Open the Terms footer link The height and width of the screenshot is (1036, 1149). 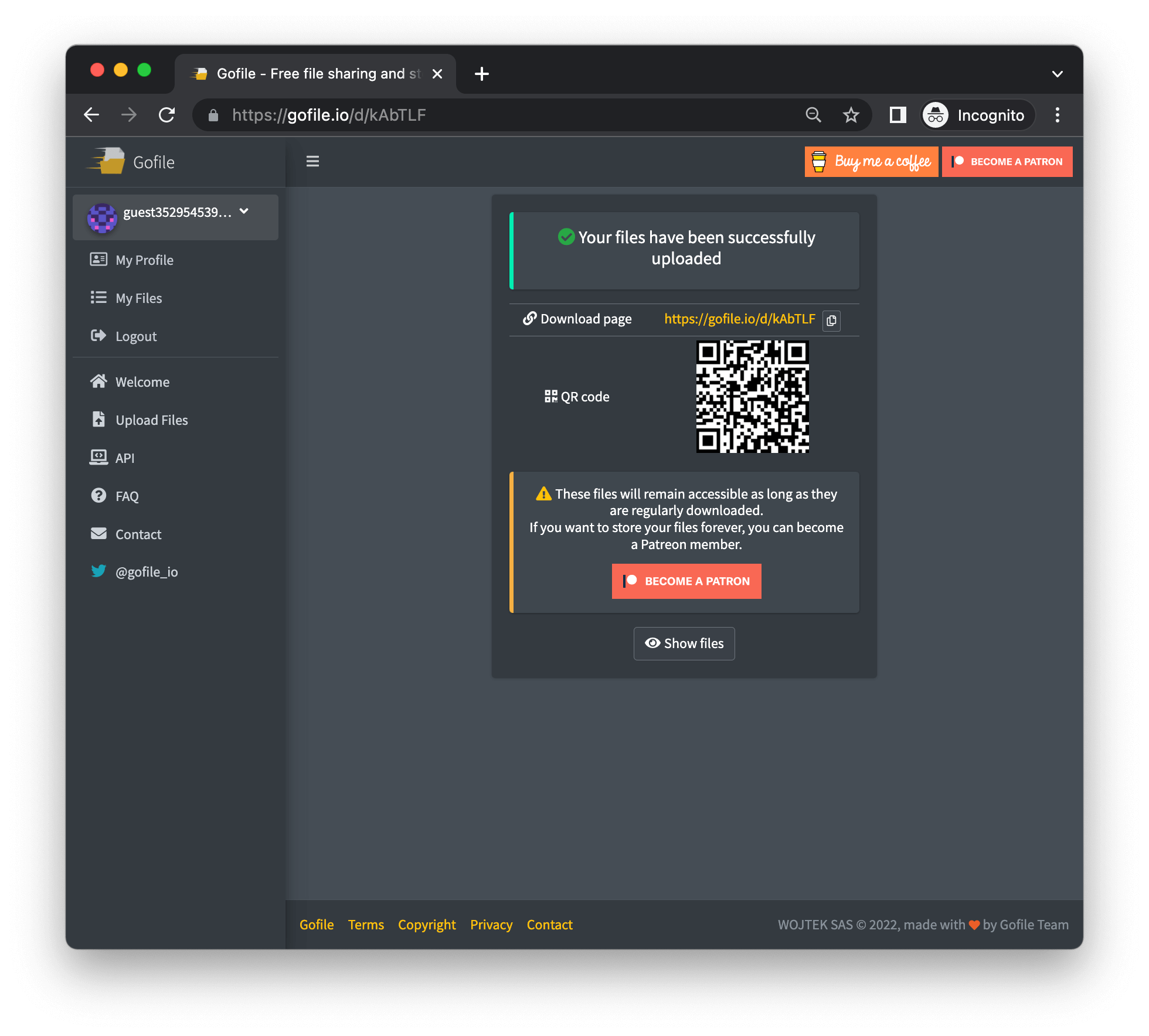point(366,925)
